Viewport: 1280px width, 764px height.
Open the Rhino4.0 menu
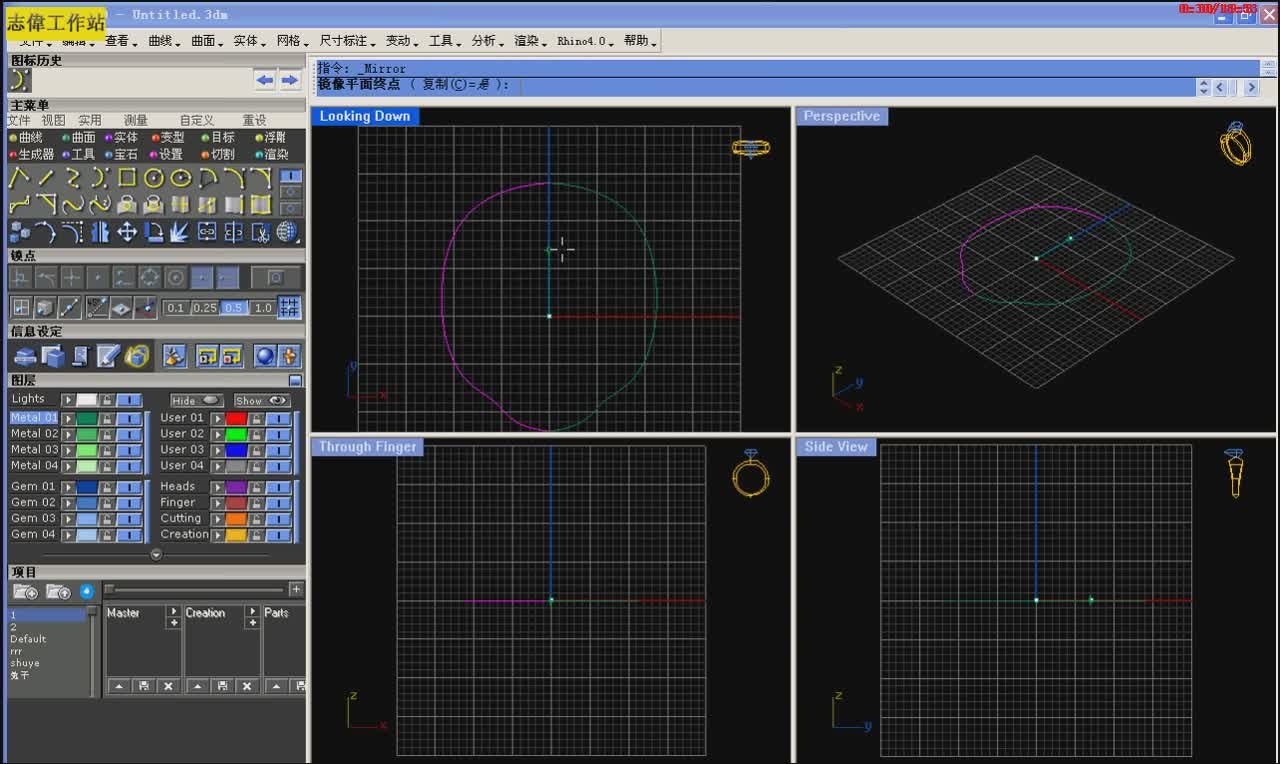(x=584, y=41)
